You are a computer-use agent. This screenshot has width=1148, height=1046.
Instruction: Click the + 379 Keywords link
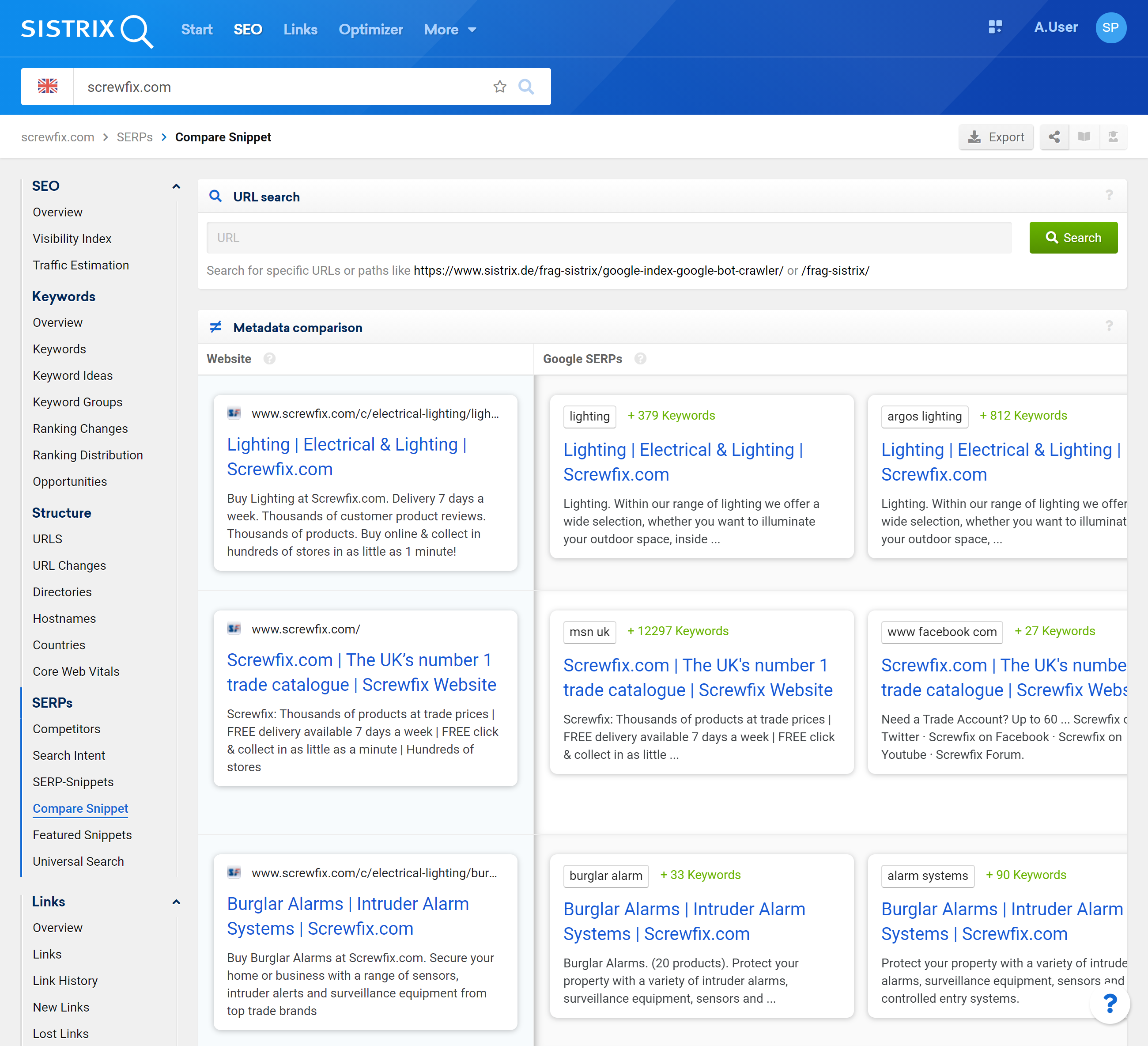point(671,415)
